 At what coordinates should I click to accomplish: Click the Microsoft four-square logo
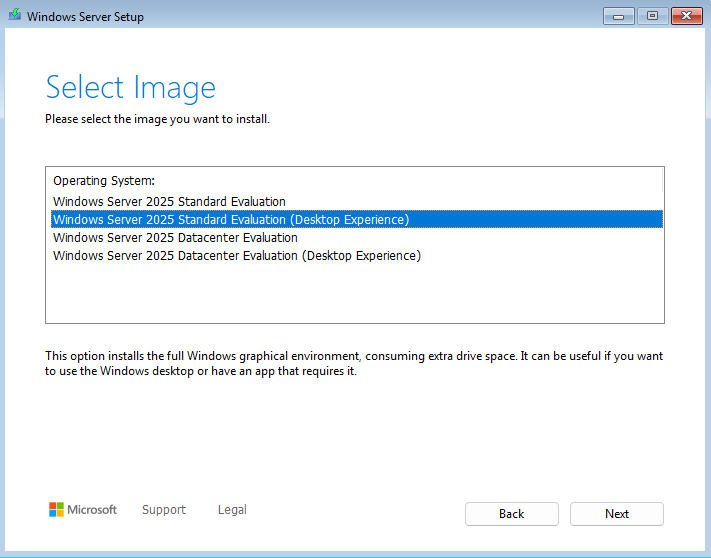tap(56, 510)
